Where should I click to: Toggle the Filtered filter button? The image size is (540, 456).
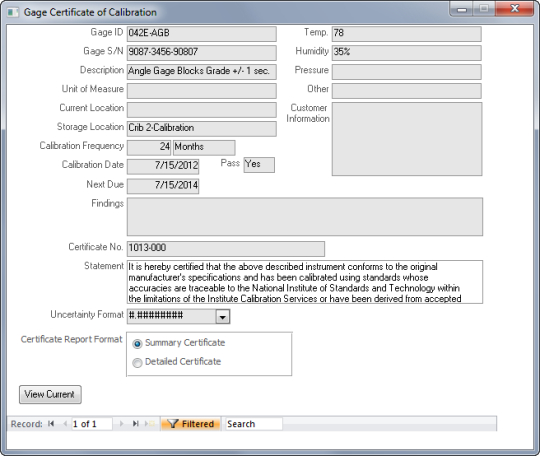click(190, 424)
